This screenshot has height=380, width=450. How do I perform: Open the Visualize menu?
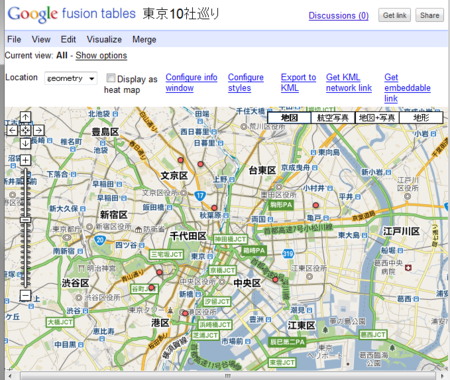coord(104,39)
